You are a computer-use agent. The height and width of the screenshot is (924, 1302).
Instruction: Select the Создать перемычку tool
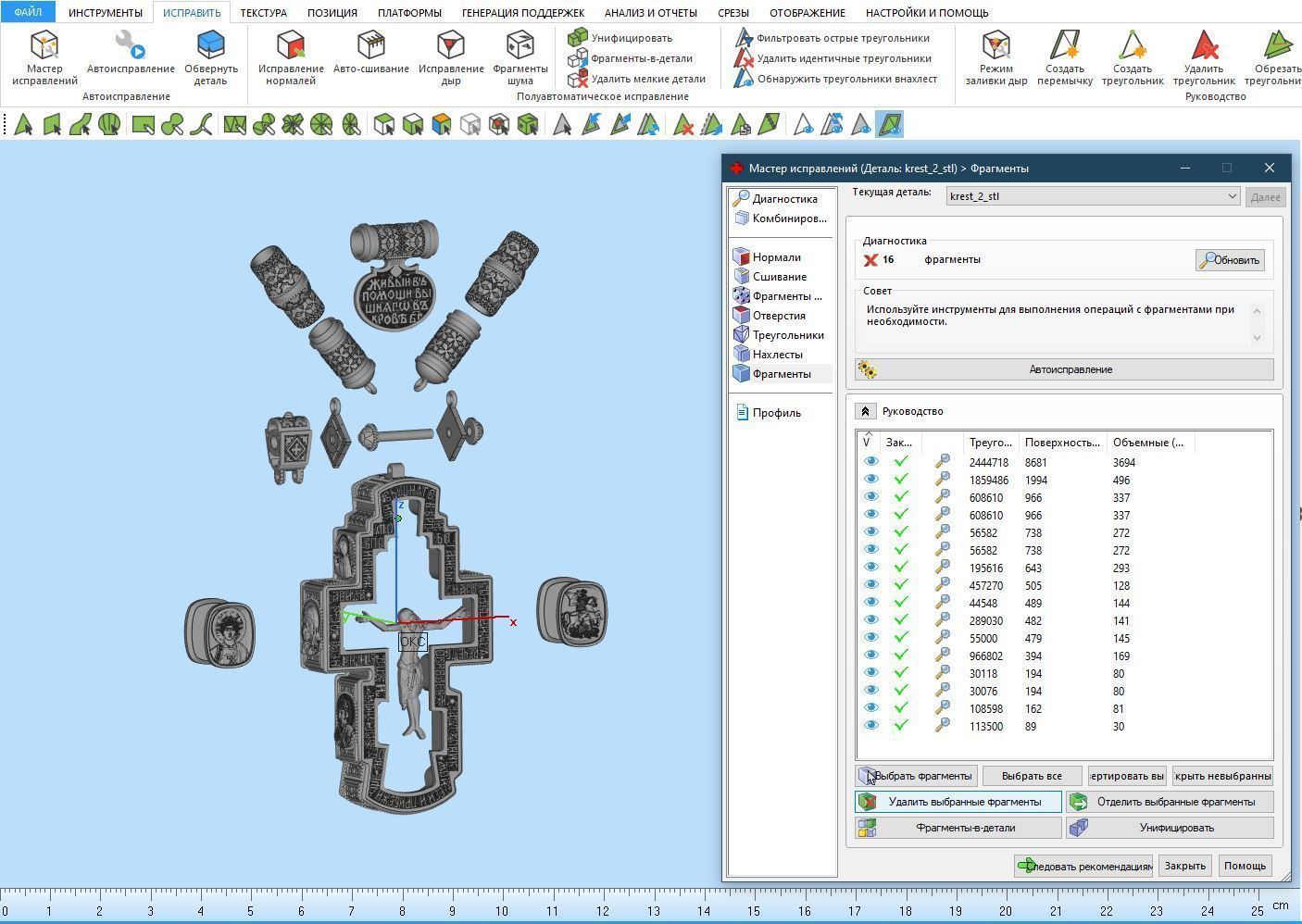1065,57
